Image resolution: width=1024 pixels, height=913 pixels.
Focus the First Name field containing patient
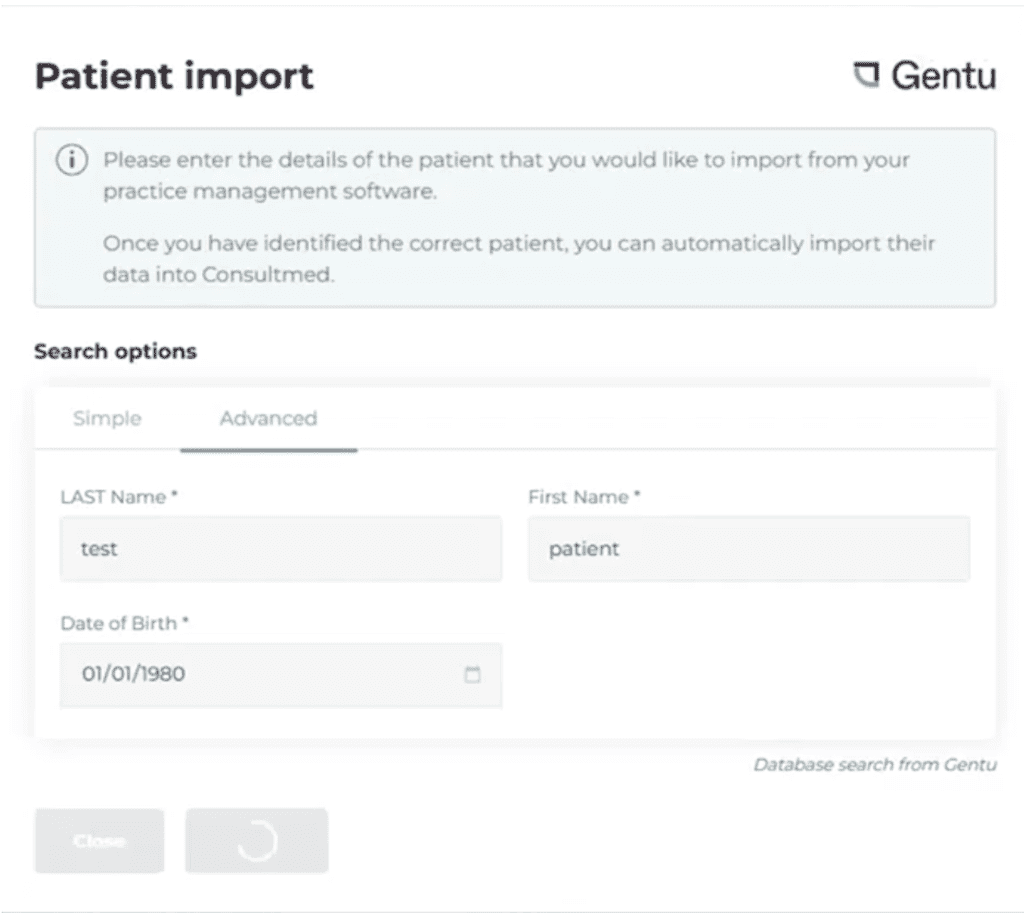coord(749,549)
